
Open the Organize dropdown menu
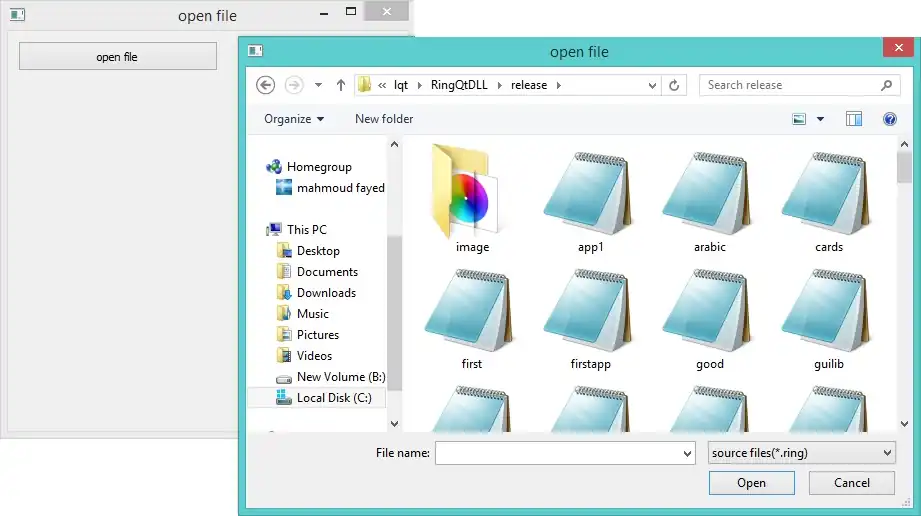pyautogui.click(x=293, y=119)
